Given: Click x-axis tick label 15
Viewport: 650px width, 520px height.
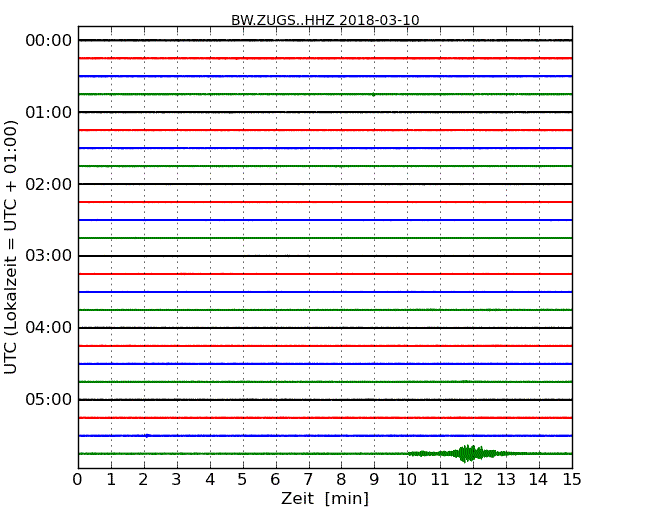Looking at the screenshot, I should [x=572, y=480].
